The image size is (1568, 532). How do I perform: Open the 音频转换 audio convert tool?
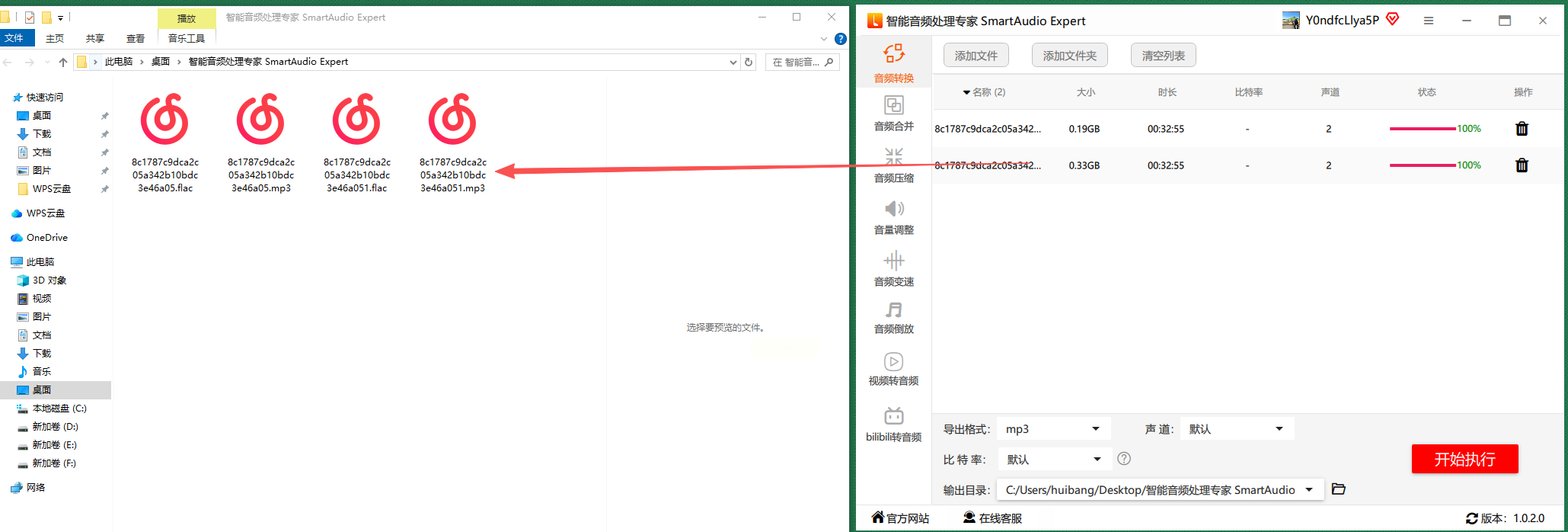893,62
